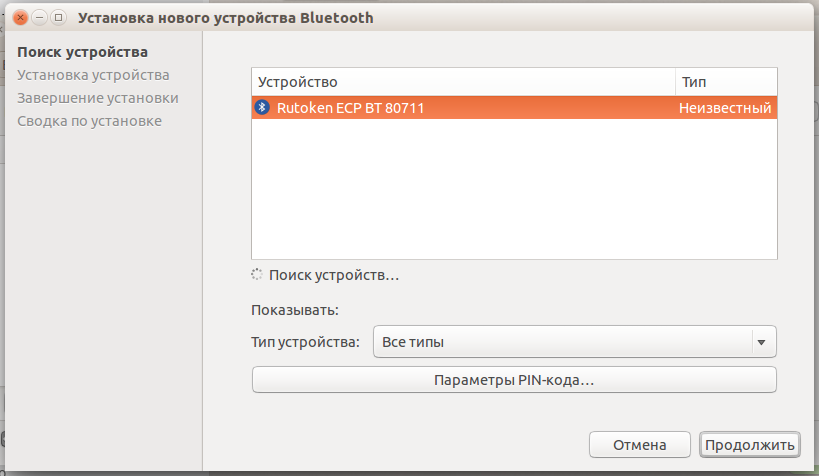Open the Все типы device type dropdown
The image size is (819, 476).
click(x=562, y=342)
